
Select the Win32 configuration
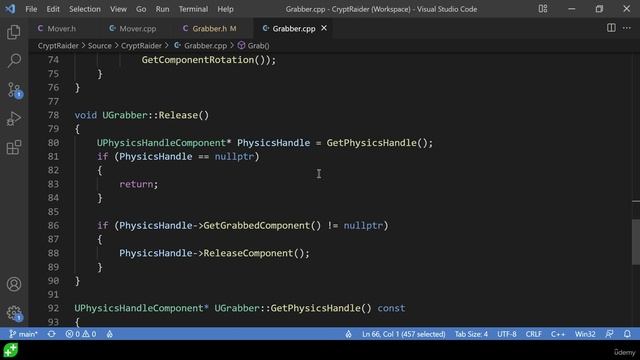coord(585,334)
